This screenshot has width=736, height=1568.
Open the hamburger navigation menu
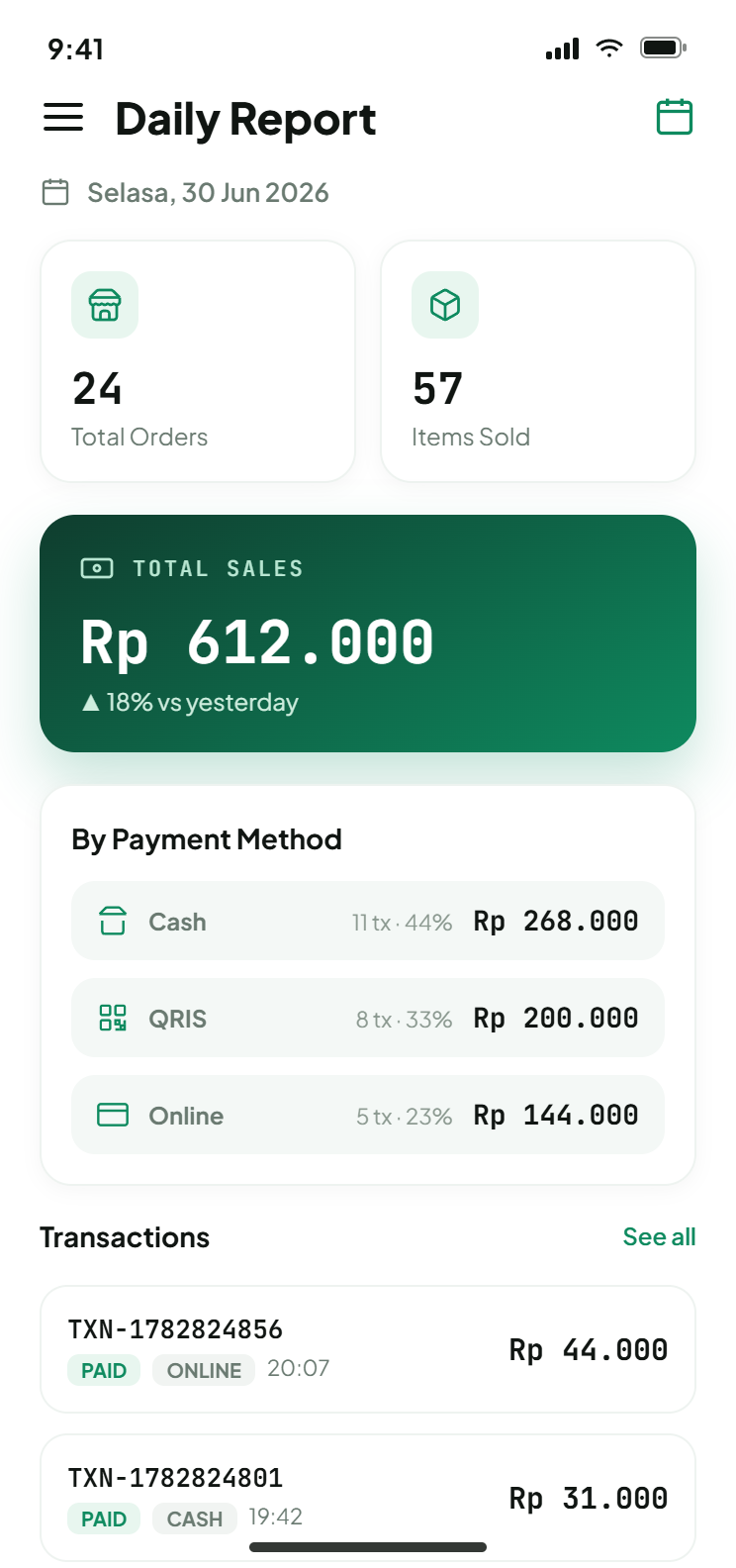point(63,118)
